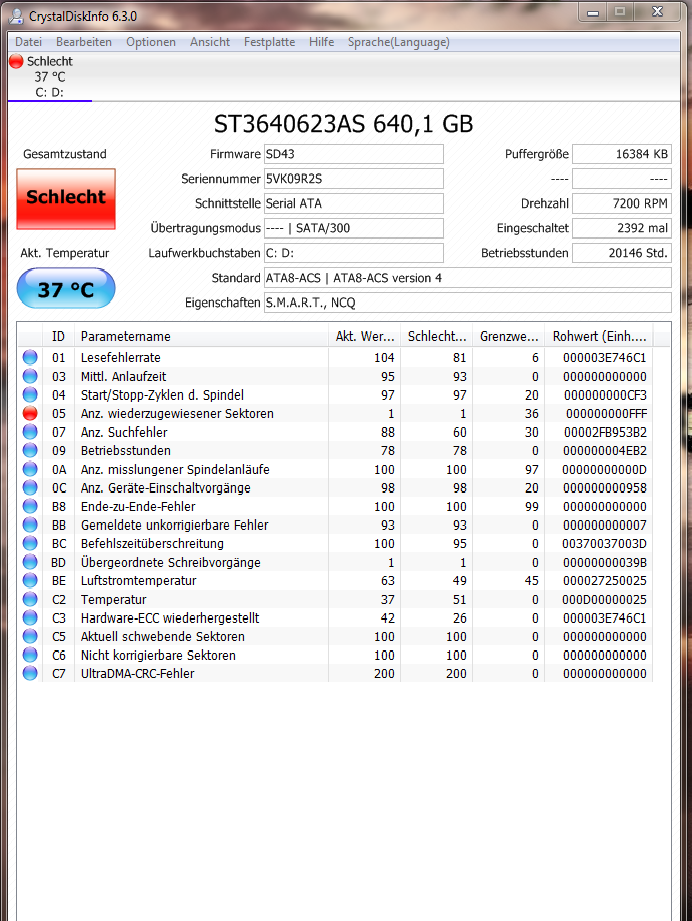Image resolution: width=692 pixels, height=921 pixels.
Task: Open the Hilfe menu
Action: 321,42
